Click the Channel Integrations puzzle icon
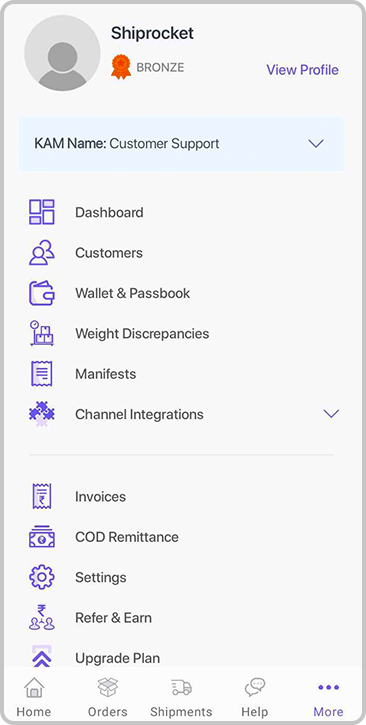The width and height of the screenshot is (366, 725). [42, 413]
